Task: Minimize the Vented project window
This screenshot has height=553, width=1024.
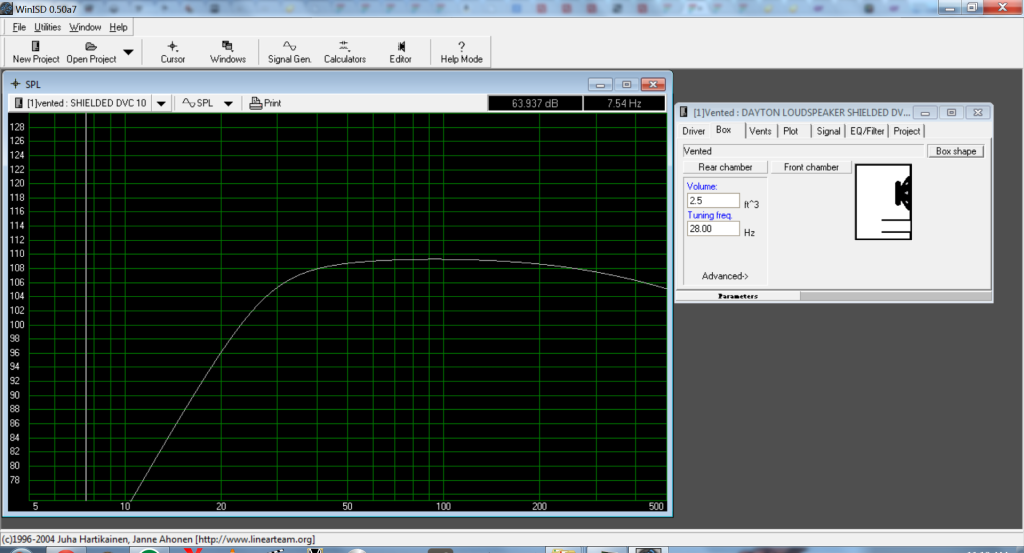Action: [x=925, y=112]
